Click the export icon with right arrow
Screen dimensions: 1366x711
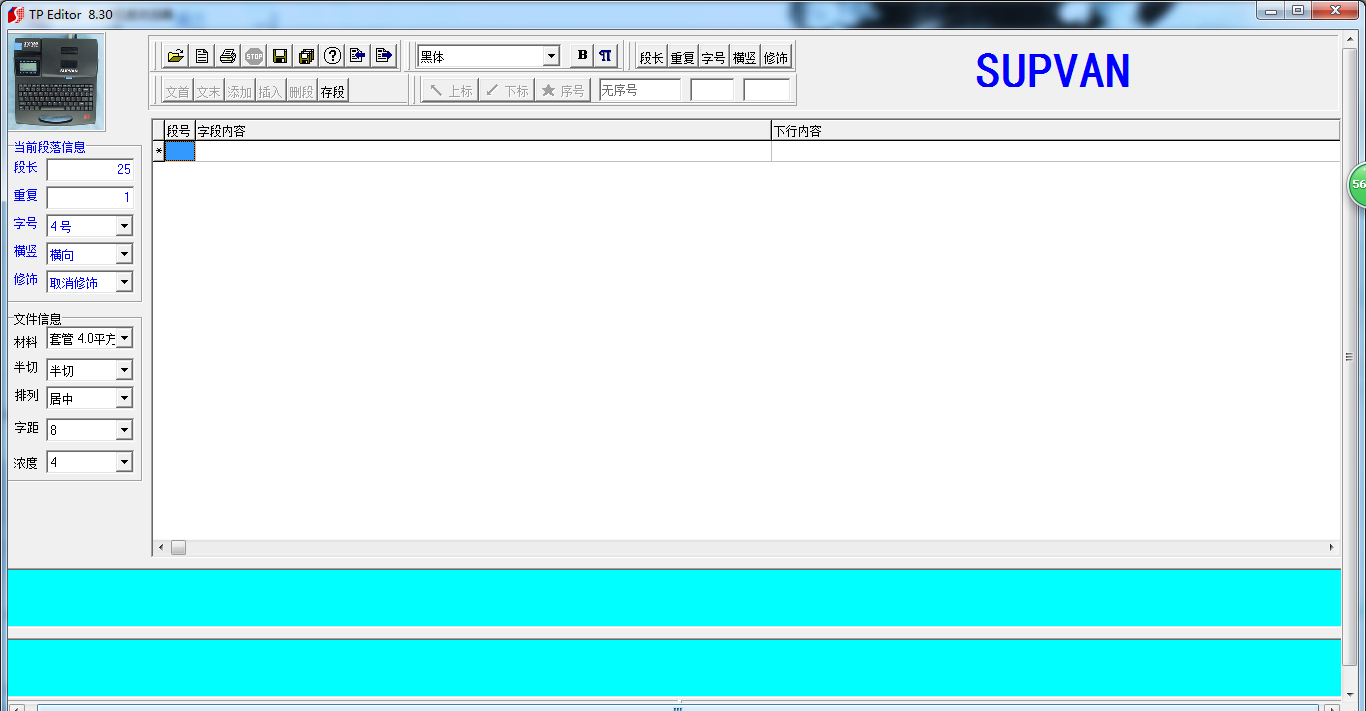pos(384,56)
